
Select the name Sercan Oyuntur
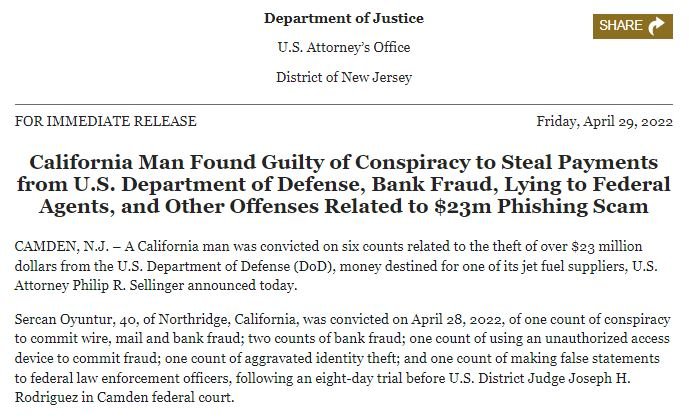[63, 319]
